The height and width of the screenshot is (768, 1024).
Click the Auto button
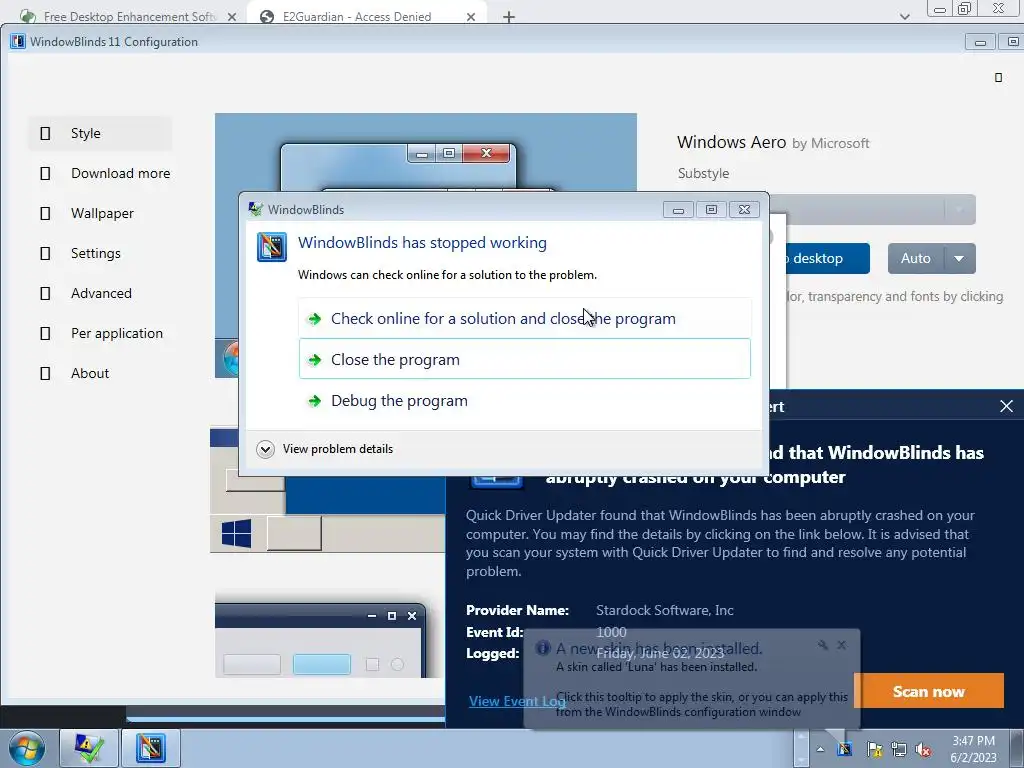(x=916, y=259)
